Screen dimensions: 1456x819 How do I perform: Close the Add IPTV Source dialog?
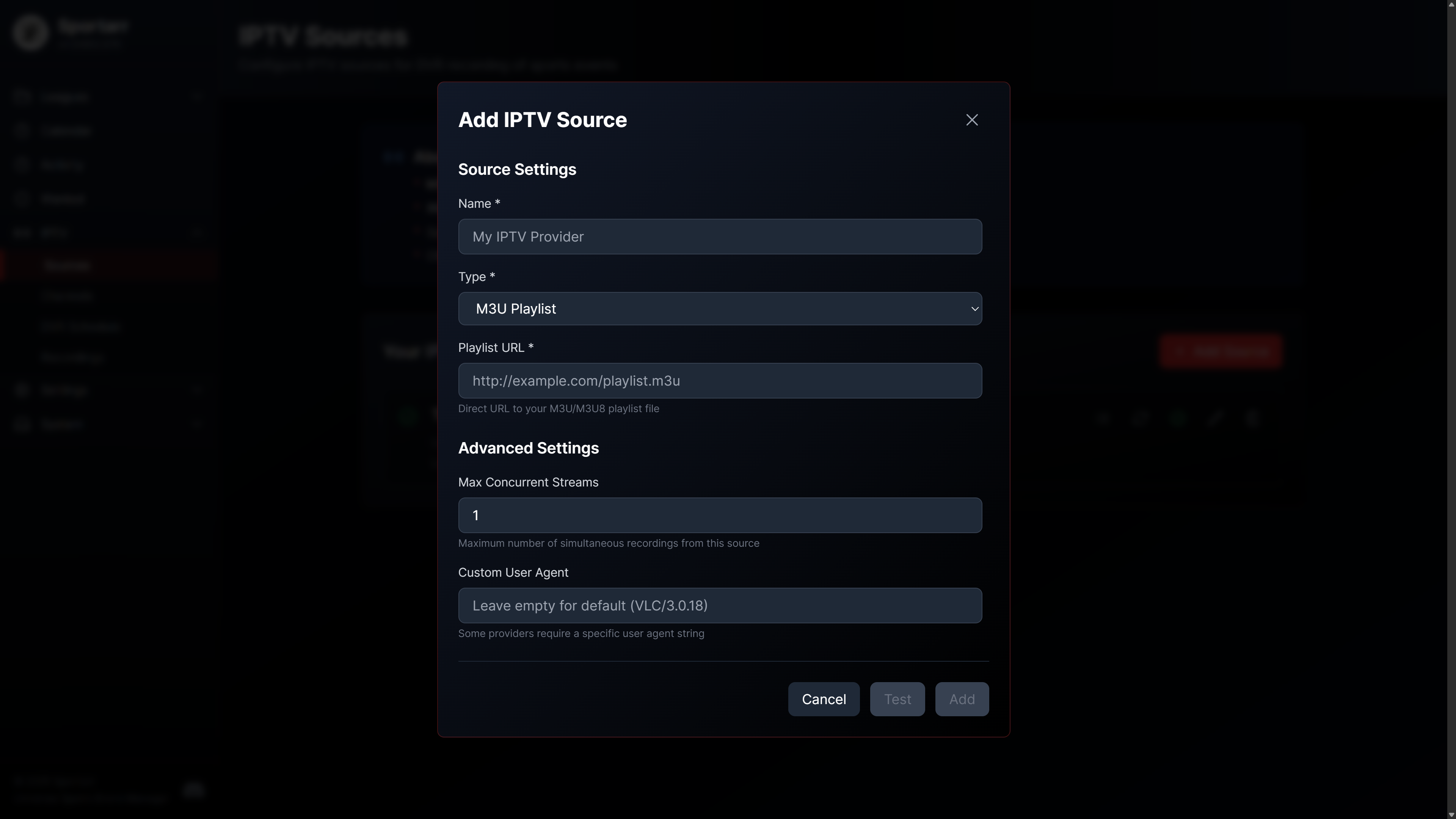pyautogui.click(x=971, y=120)
